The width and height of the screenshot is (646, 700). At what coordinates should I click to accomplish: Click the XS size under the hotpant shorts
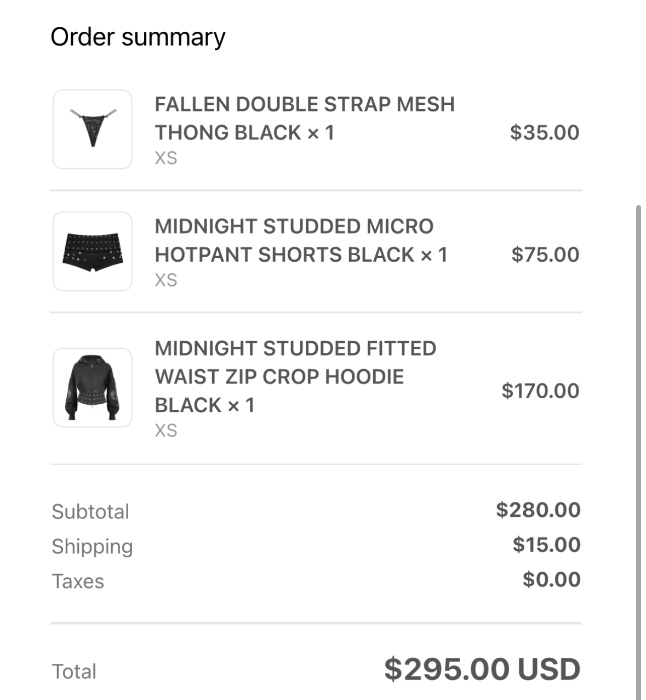point(166,280)
